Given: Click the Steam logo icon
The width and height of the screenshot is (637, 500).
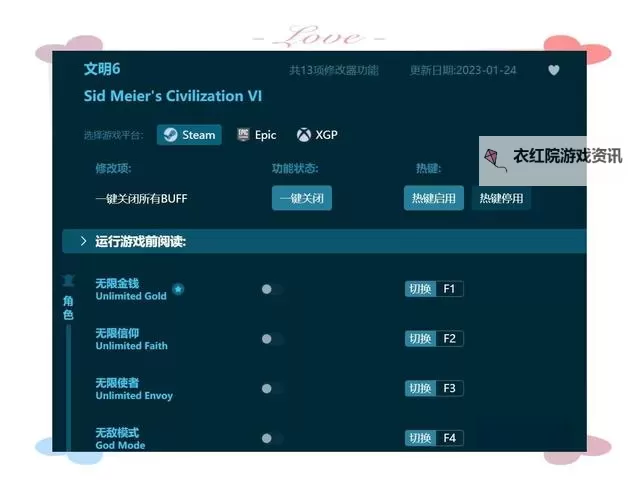Looking at the screenshot, I should pyautogui.click(x=170, y=135).
